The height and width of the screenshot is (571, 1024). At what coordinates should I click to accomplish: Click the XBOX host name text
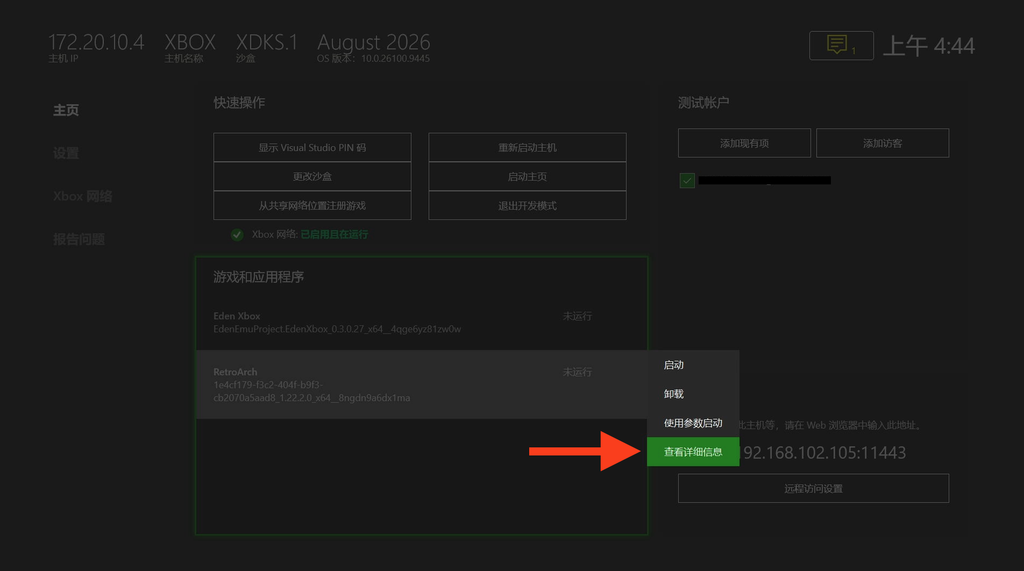(190, 42)
